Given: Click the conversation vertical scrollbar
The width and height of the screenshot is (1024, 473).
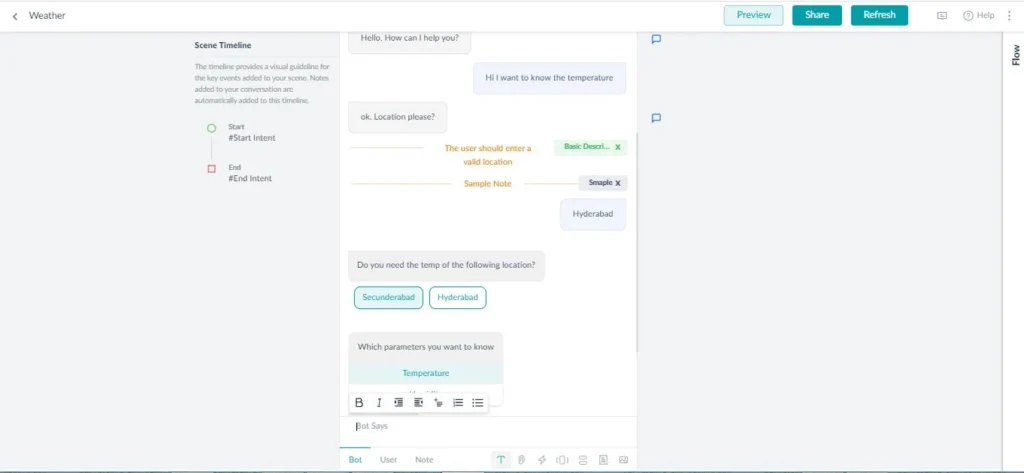Looking at the screenshot, I should [x=637, y=242].
